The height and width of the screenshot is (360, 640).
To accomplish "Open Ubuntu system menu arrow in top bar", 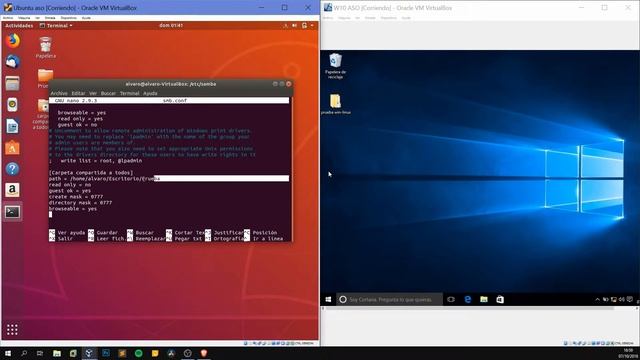I will [x=312, y=25].
